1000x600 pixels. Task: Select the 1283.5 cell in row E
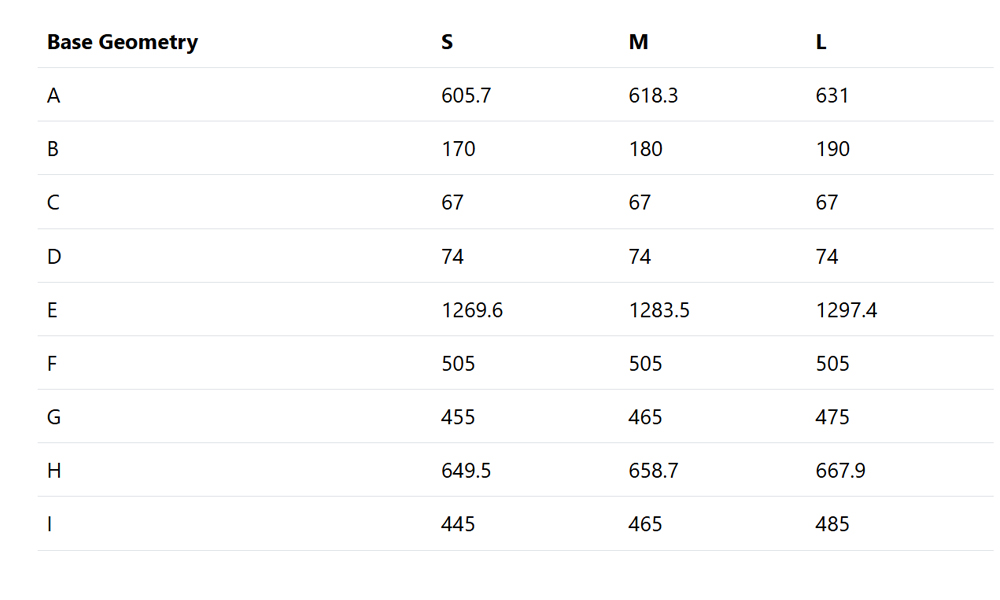click(659, 311)
